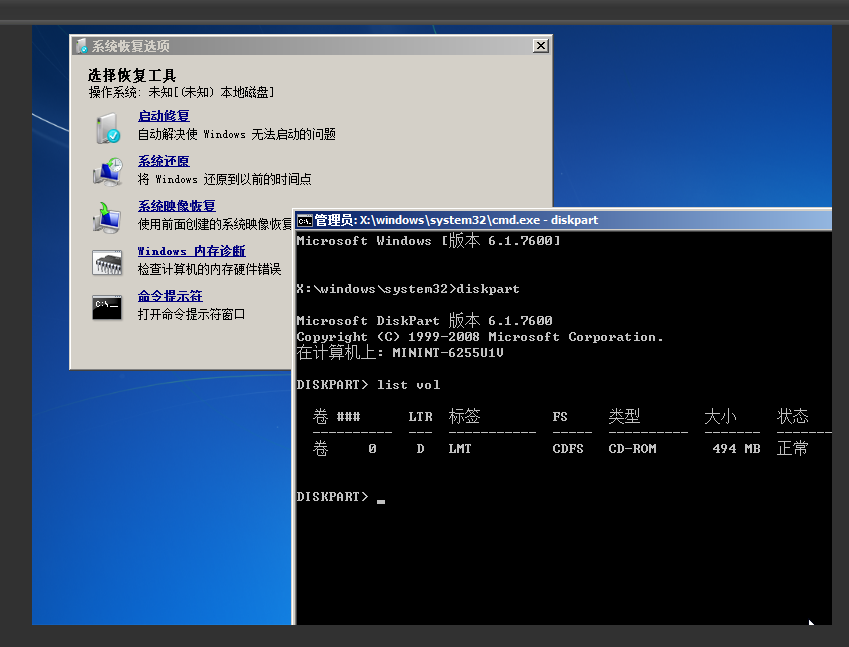The width and height of the screenshot is (849, 647).
Task: Click the 将 Windows 还原到以前的时间点 description
Action: click(224, 179)
